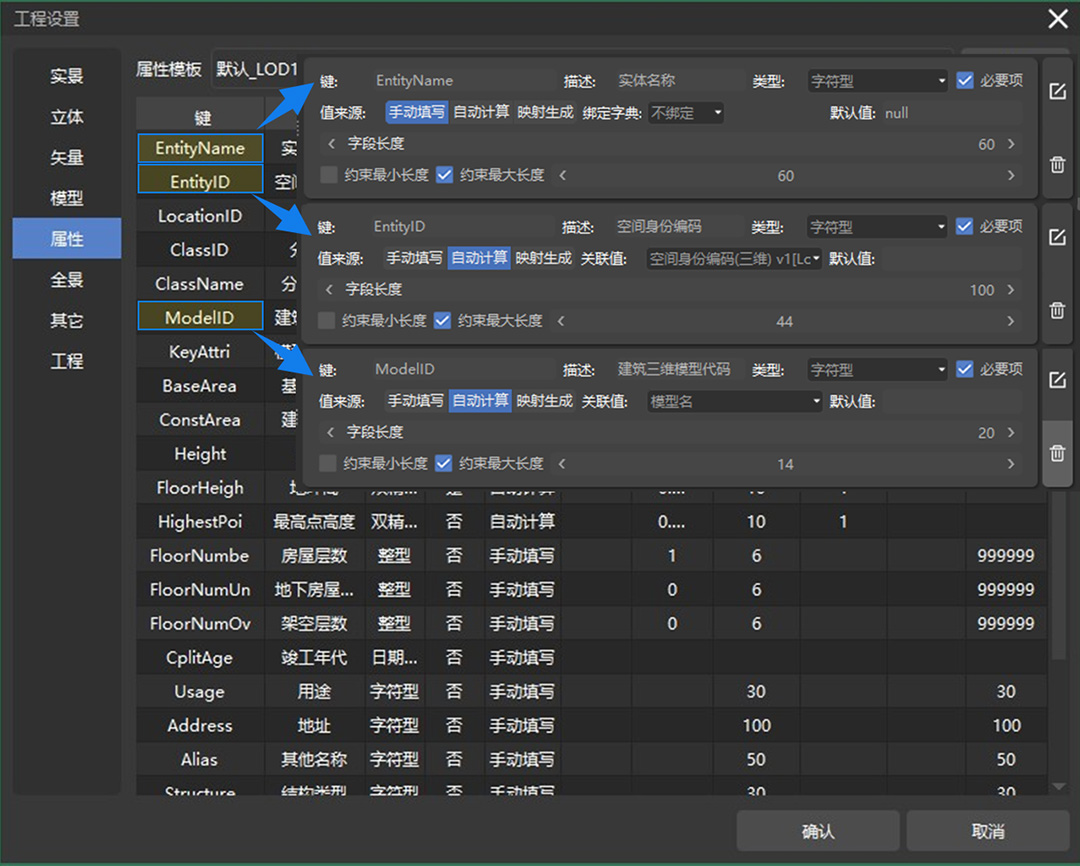Viewport: 1080px width, 866px height.
Task: Select 手动填写 source for EntityName
Action: [416, 112]
